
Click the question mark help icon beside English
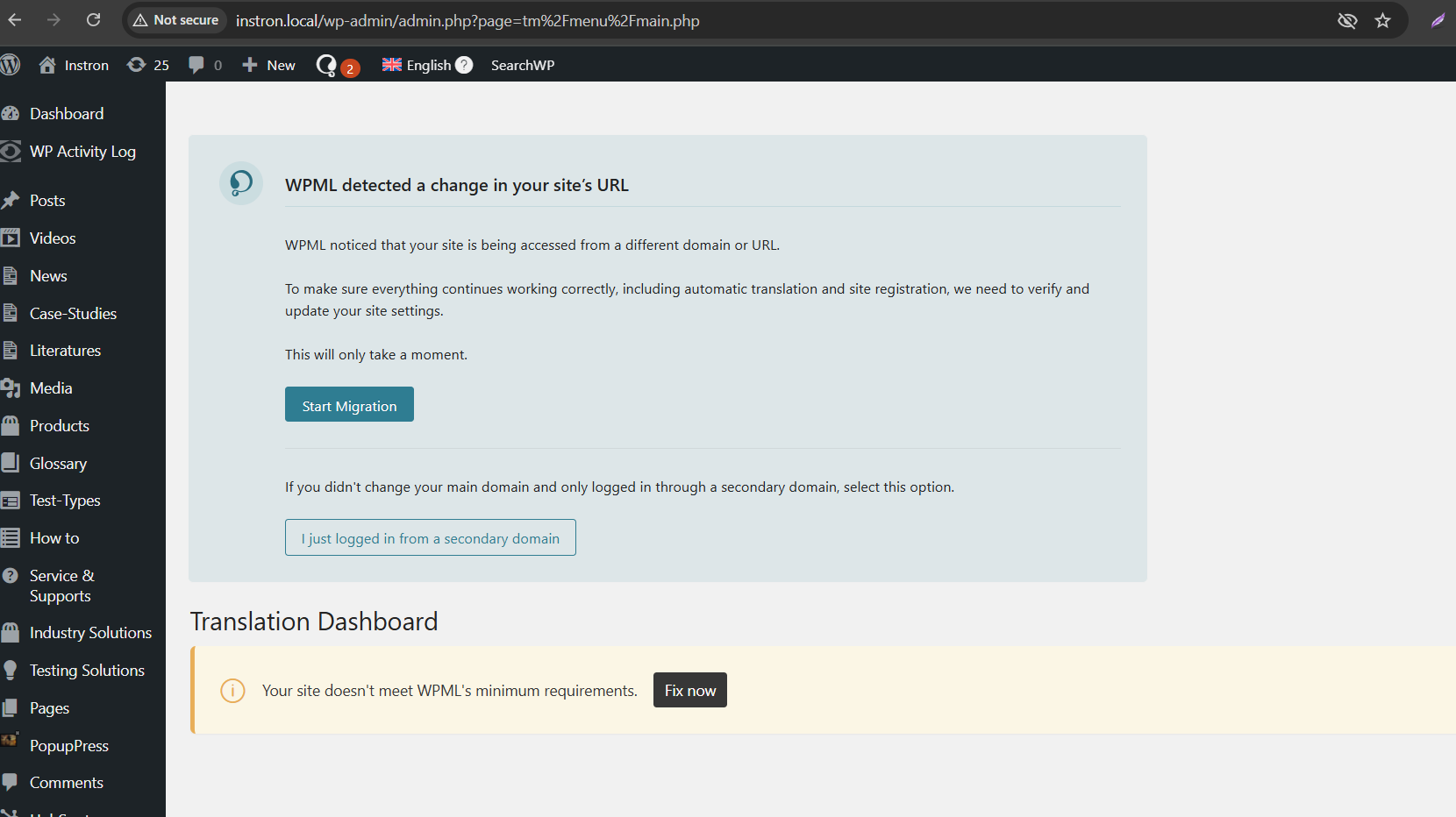[x=464, y=65]
